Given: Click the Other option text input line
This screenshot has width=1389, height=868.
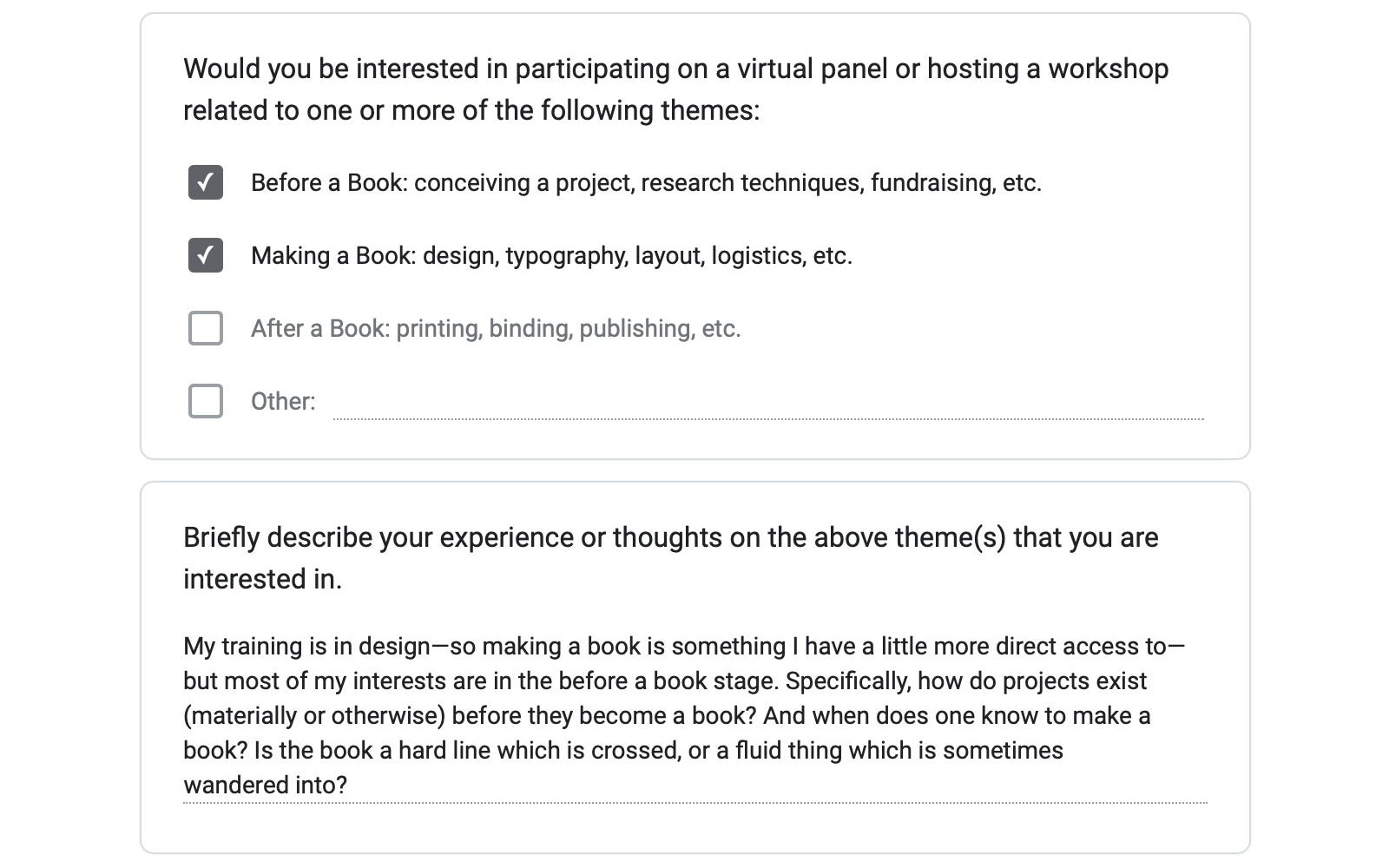Looking at the screenshot, I should tap(768, 403).
